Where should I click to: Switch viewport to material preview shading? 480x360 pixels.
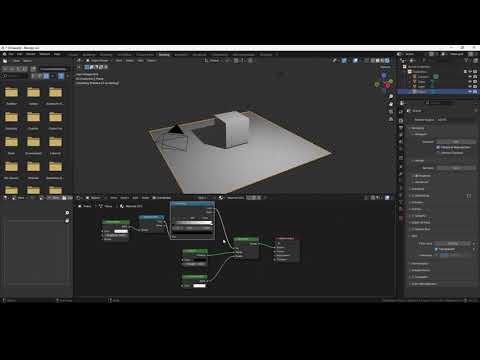pos(382,60)
